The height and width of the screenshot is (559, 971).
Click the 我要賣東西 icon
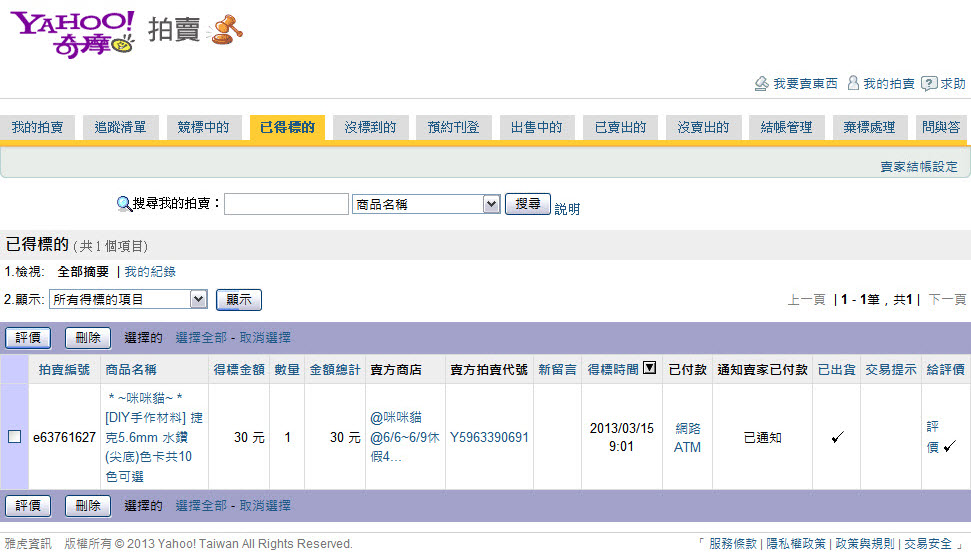(x=762, y=84)
